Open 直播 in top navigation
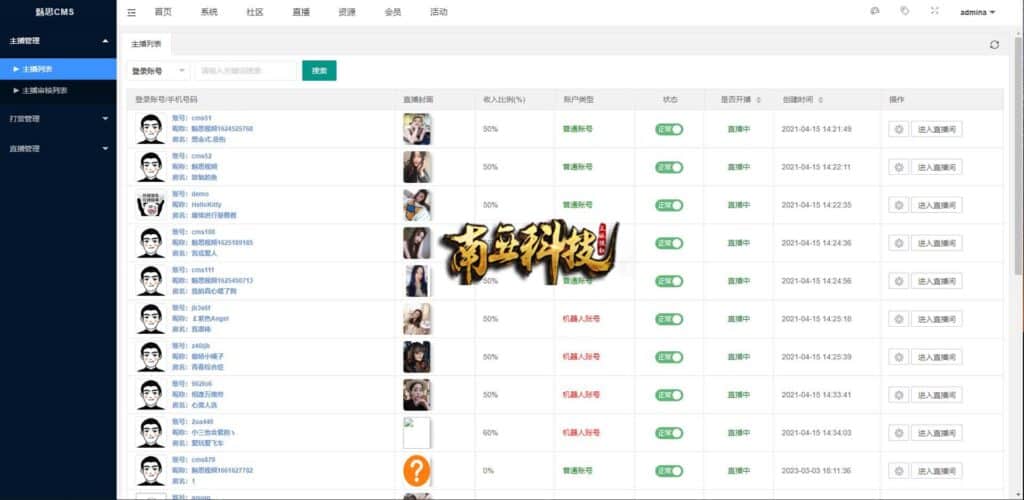Image resolution: width=1024 pixels, height=500 pixels. (301, 12)
